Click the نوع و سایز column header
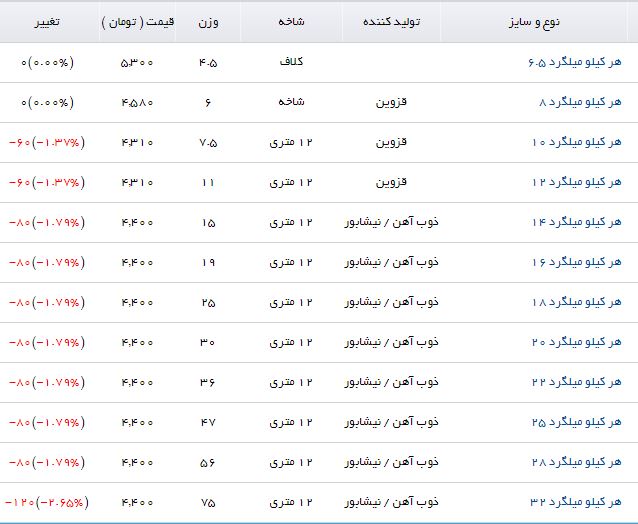 534,22
